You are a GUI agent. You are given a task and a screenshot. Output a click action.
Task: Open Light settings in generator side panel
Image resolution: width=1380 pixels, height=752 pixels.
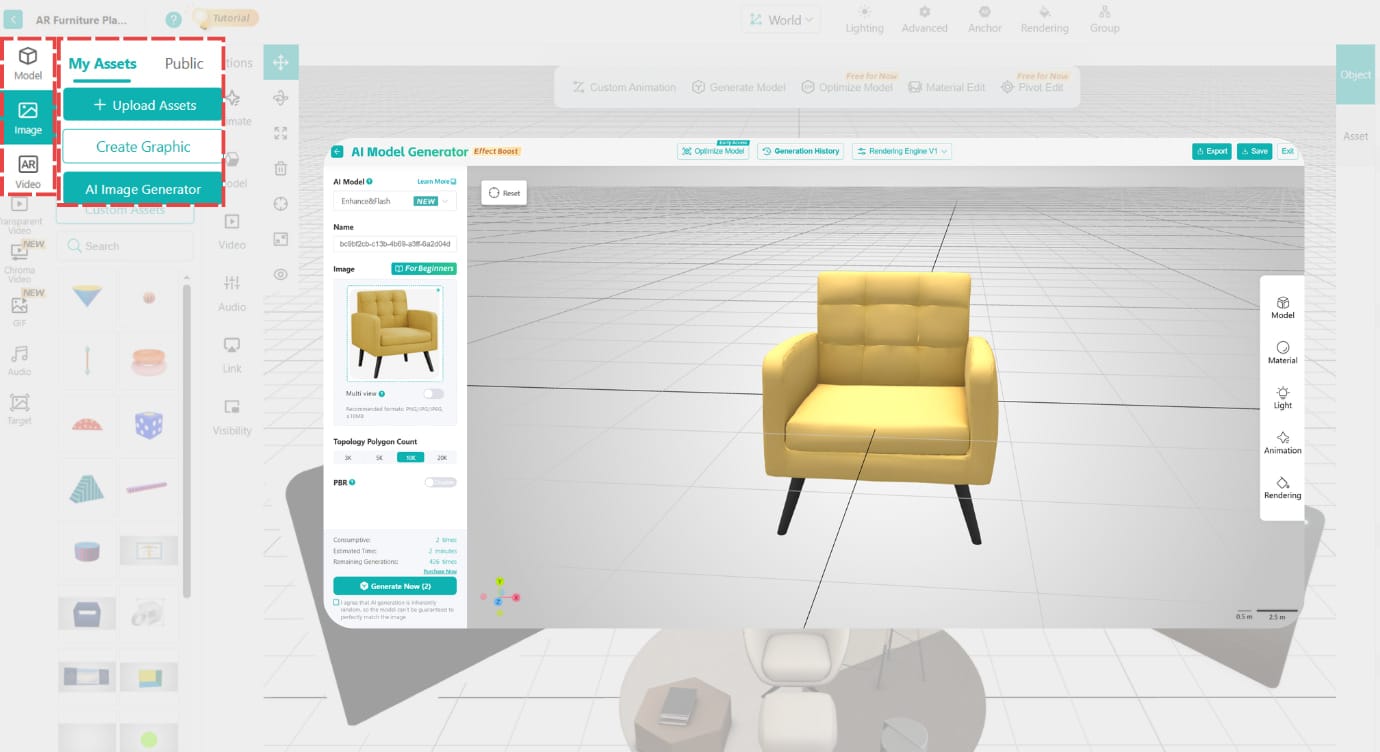[1283, 397]
